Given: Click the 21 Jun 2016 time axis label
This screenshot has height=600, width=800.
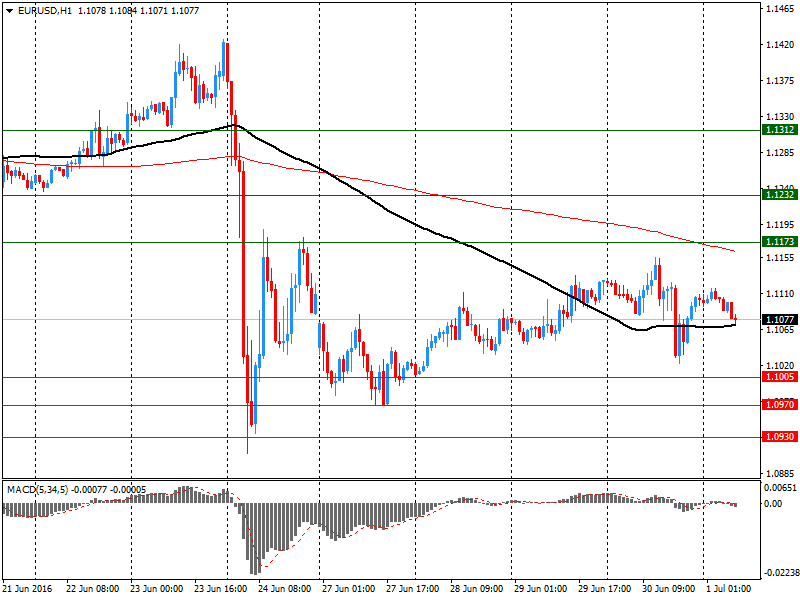Looking at the screenshot, I should click(28, 589).
